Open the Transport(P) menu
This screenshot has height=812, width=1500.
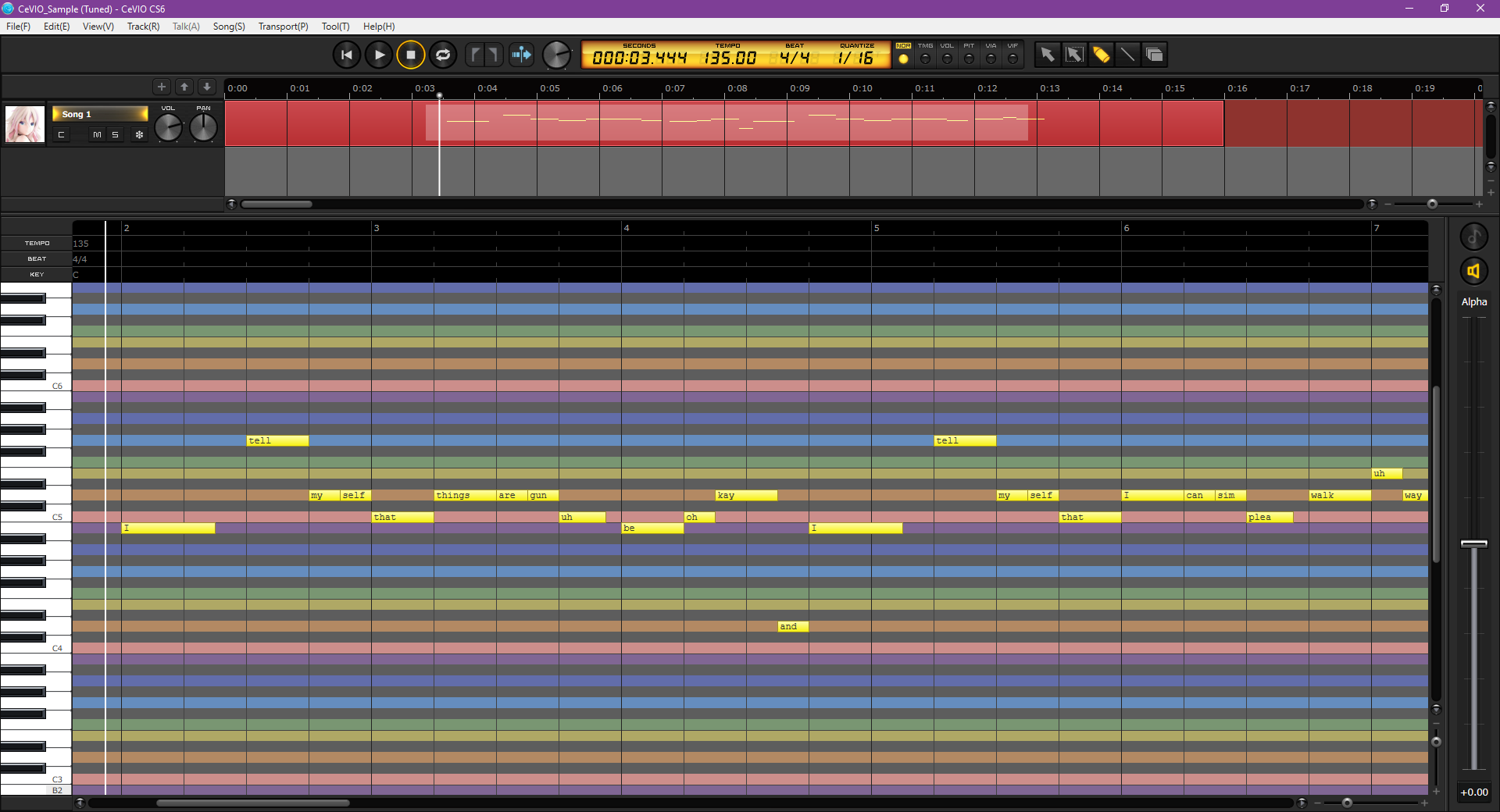click(x=282, y=26)
